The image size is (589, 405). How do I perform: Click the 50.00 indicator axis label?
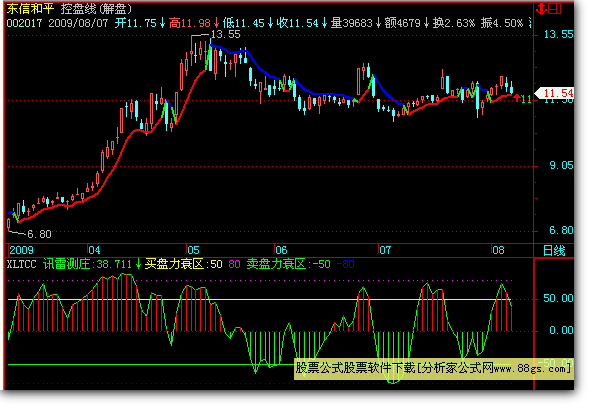[x=558, y=298]
